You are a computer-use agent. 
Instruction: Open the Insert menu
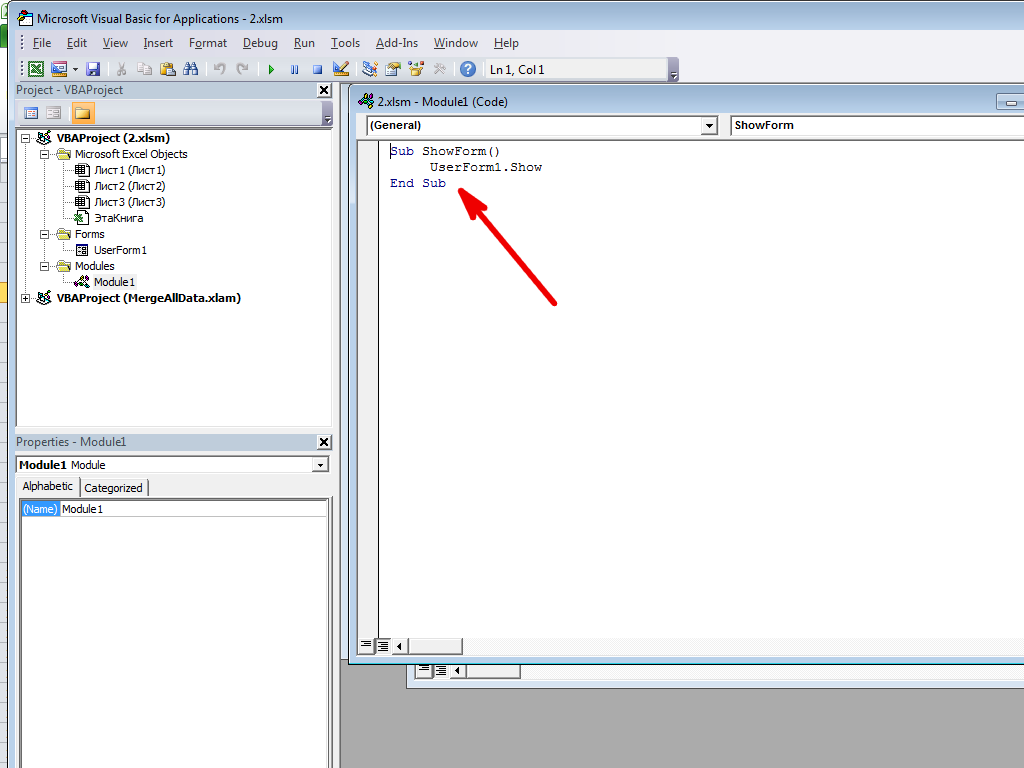click(x=158, y=43)
